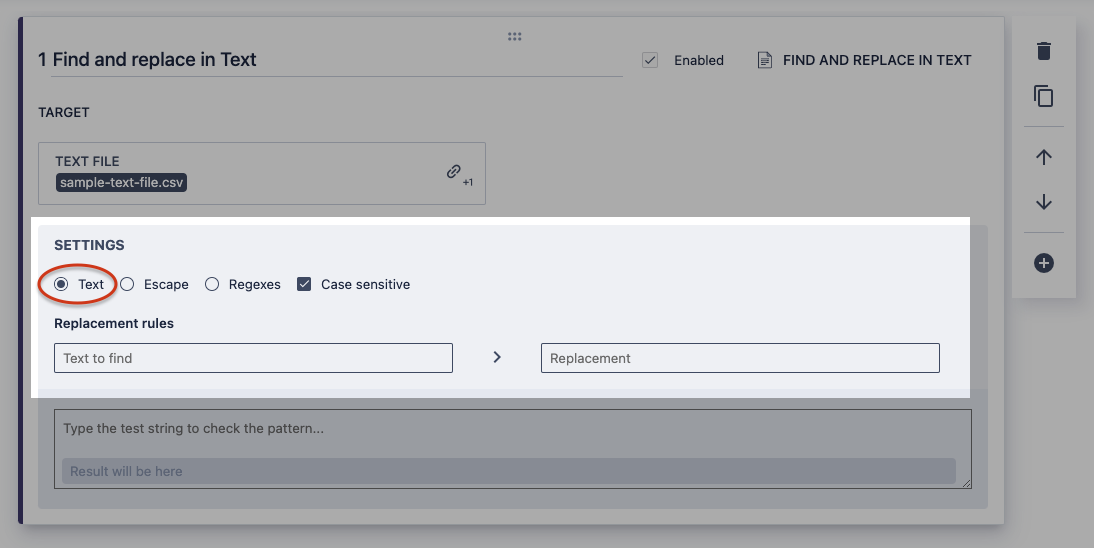Focus the Text to find field
Screen dimensions: 1094x548
coord(253,358)
